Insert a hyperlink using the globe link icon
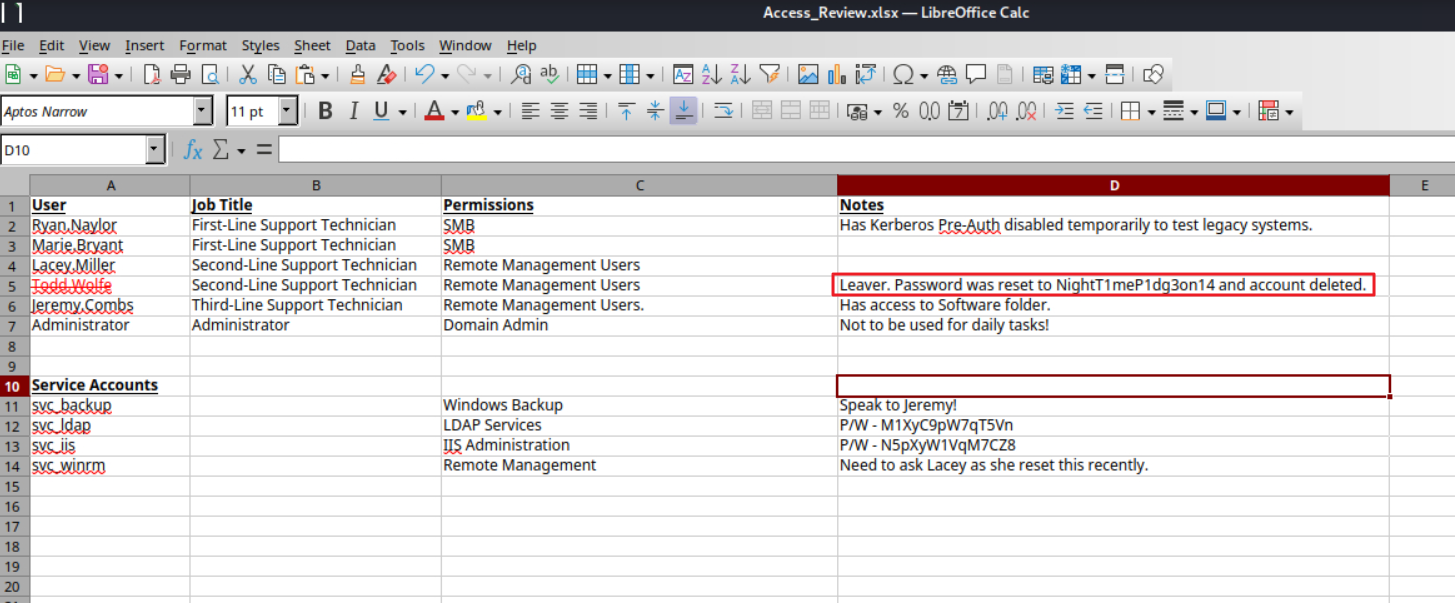Viewport: 1455px width, 603px height. coord(947,74)
